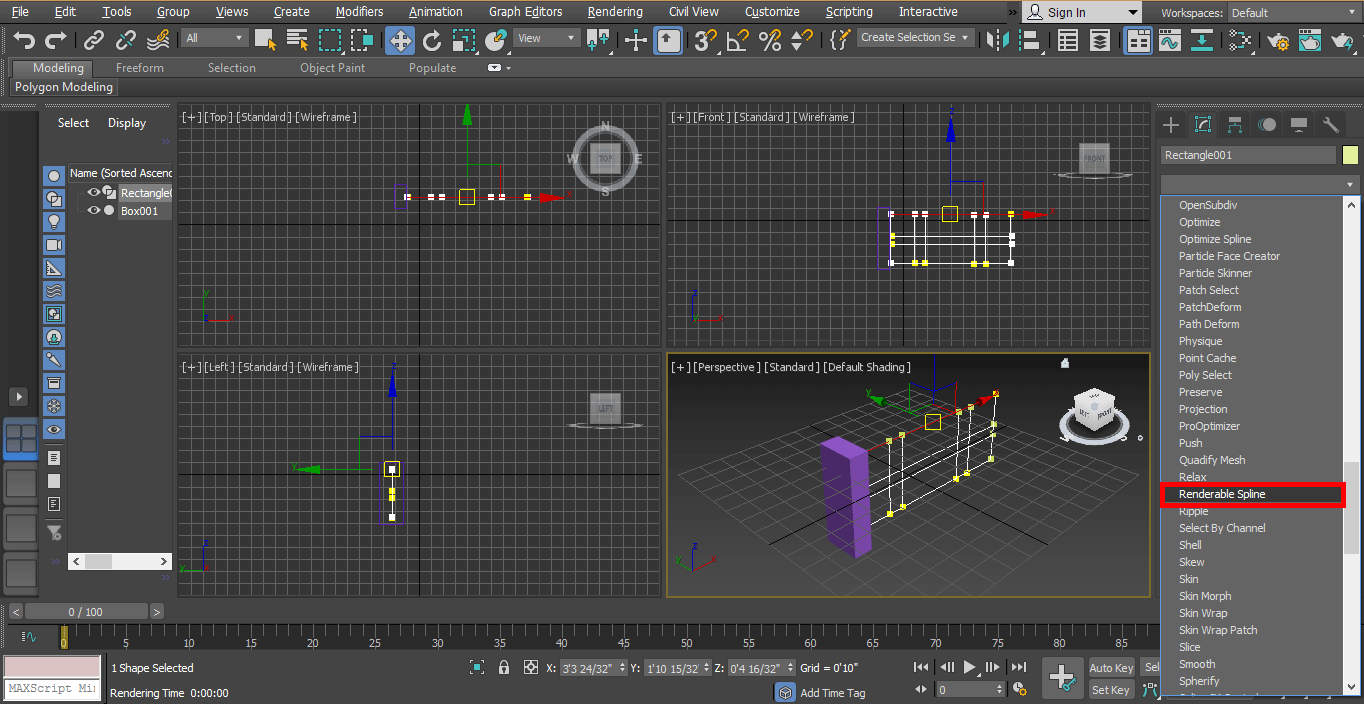Image resolution: width=1364 pixels, height=704 pixels.
Task: Click the Rectangle001 object color swatch
Action: point(1351,155)
